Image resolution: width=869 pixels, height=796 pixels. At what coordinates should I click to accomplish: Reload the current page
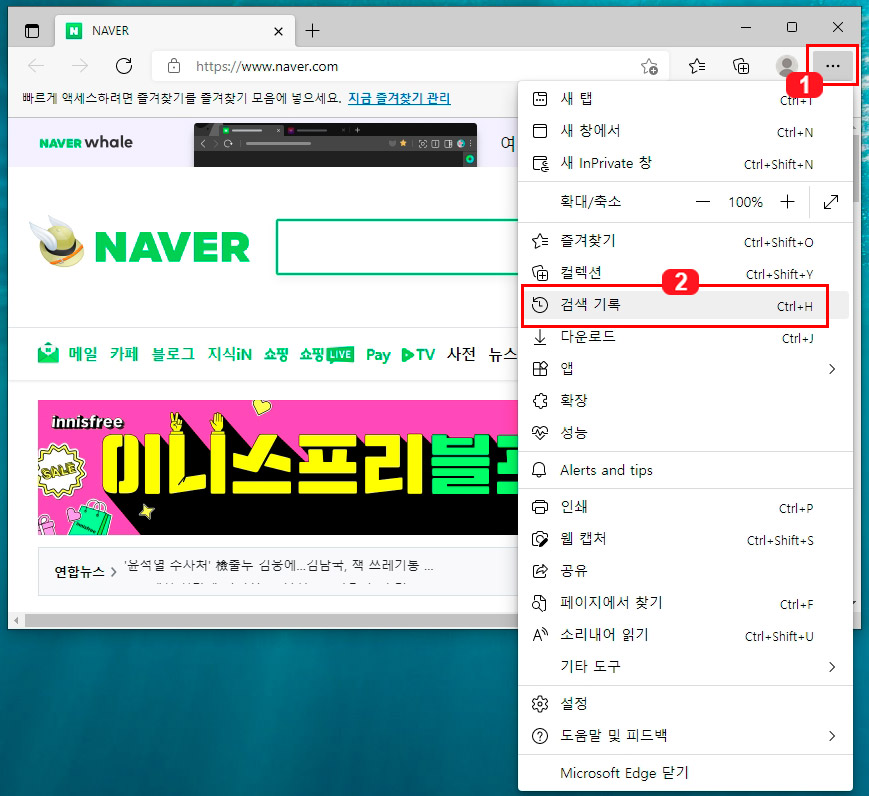coord(124,66)
